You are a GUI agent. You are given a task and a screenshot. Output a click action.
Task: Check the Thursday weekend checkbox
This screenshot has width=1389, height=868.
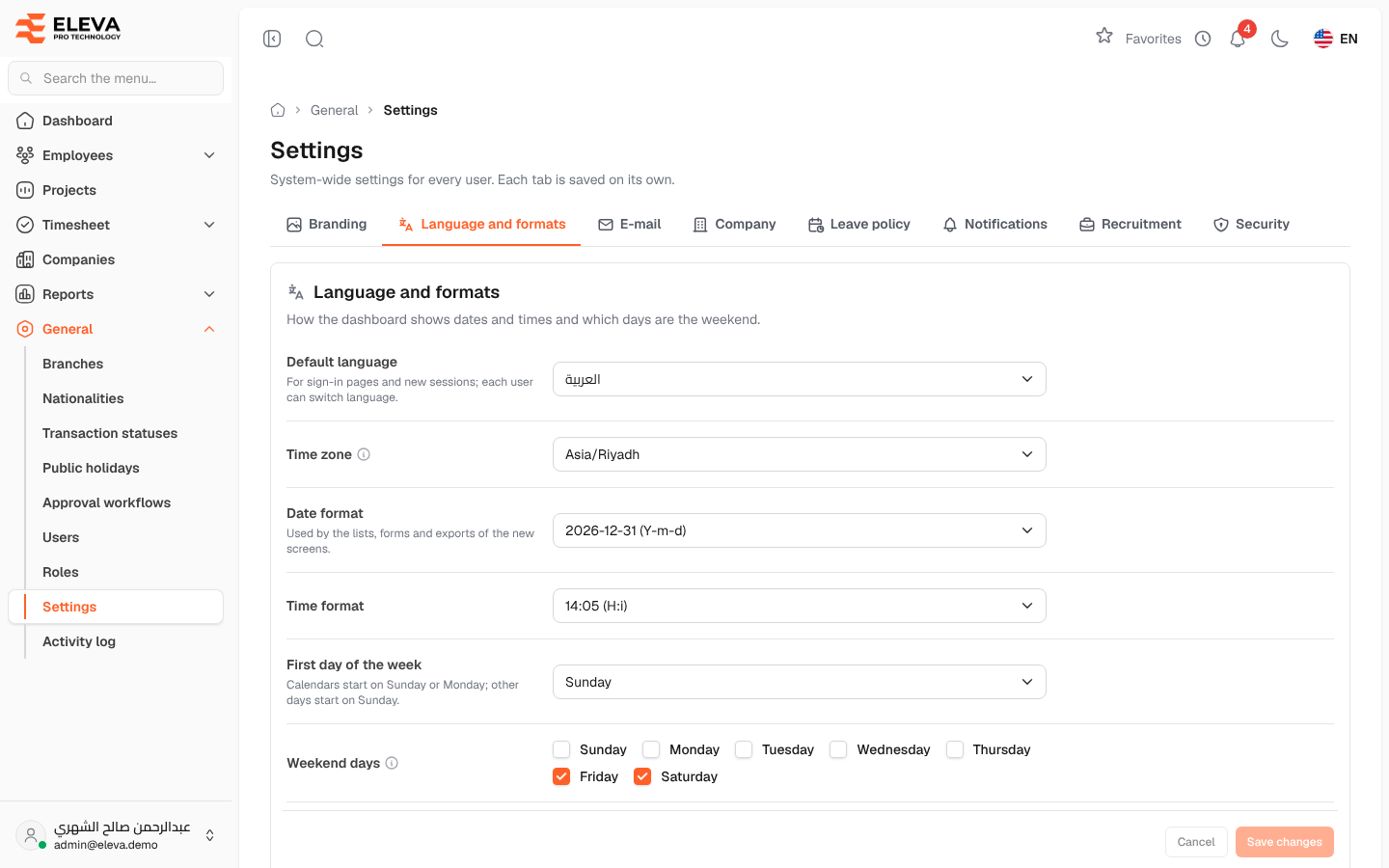click(x=955, y=749)
